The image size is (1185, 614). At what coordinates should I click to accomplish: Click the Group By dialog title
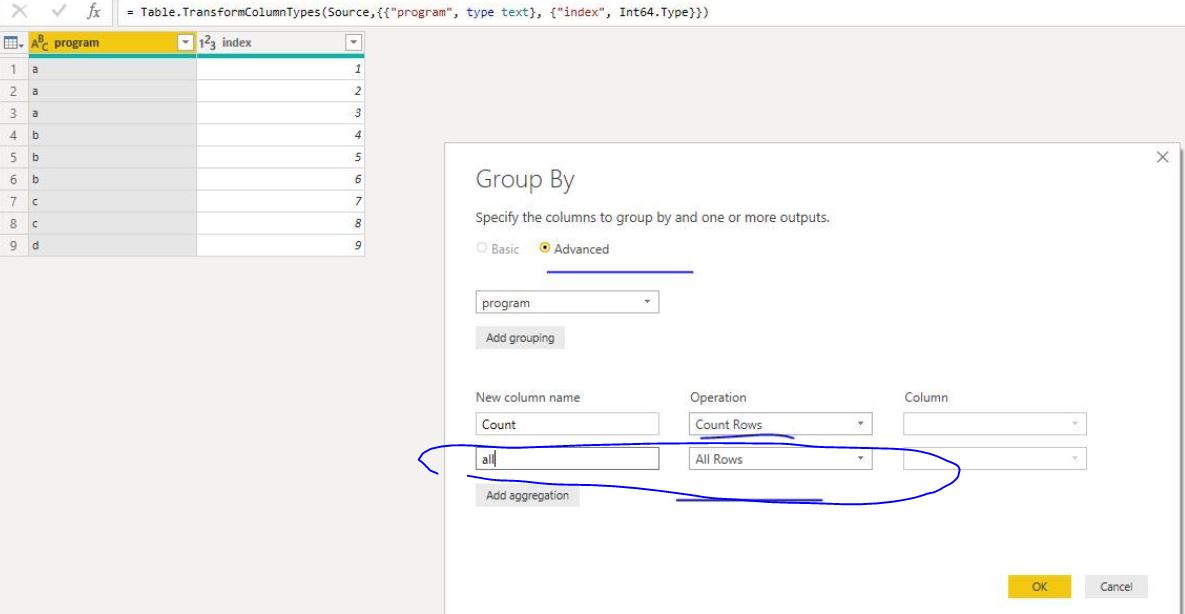524,180
